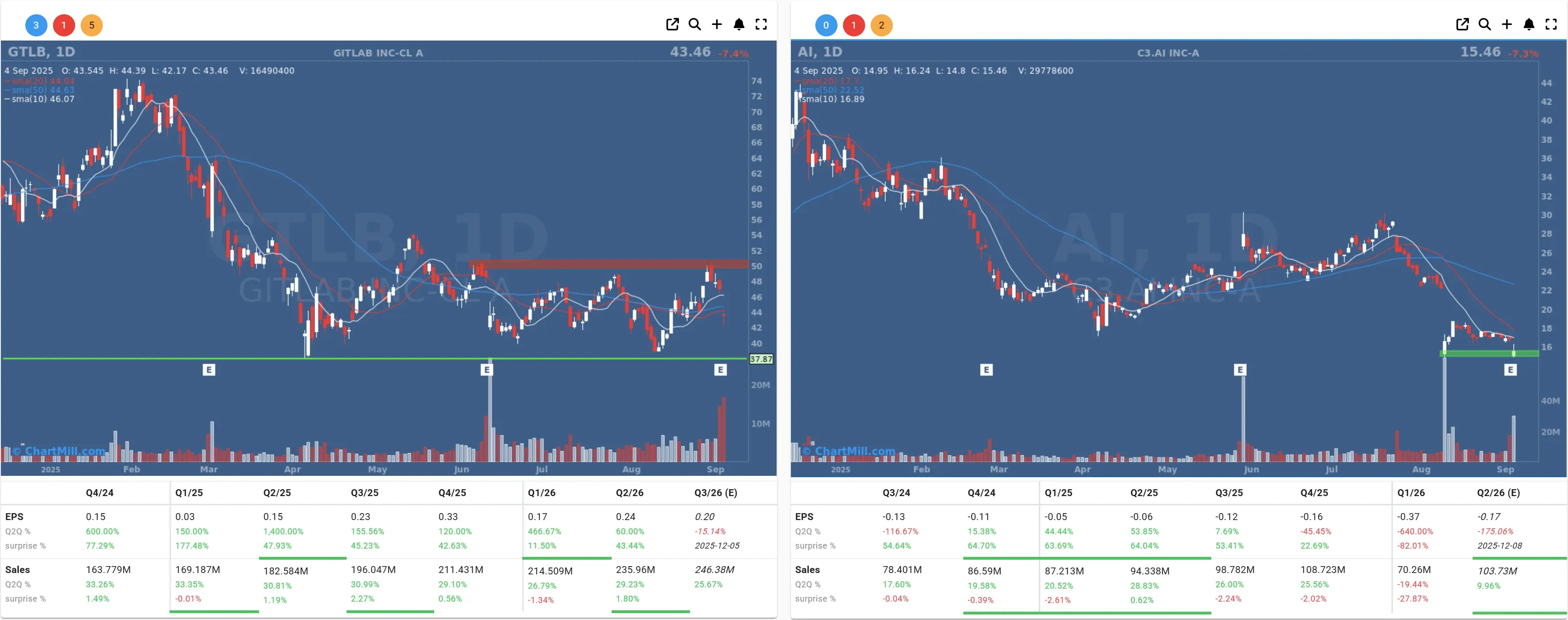1568x620 pixels.
Task: Click the AI, 1D ticker label
Action: pos(820,52)
